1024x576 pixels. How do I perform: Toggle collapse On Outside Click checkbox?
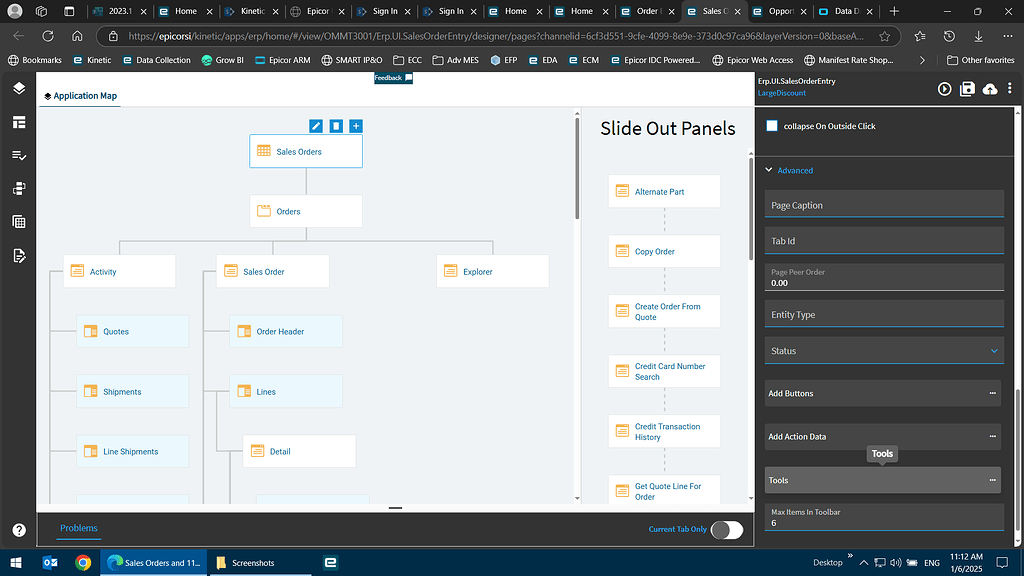click(772, 126)
